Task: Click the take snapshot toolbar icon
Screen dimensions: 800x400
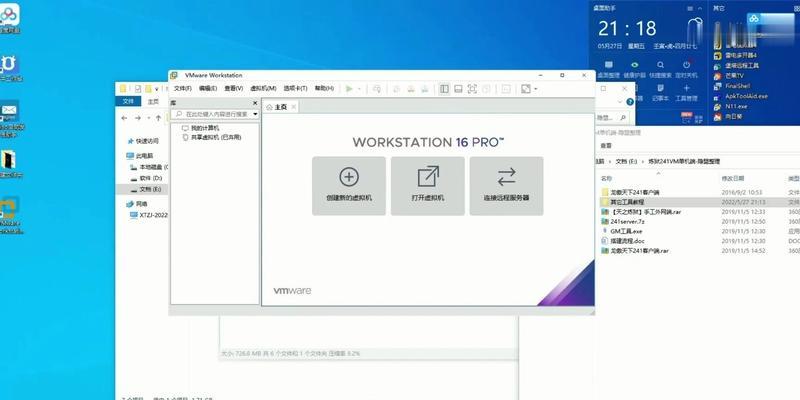Action: point(396,89)
